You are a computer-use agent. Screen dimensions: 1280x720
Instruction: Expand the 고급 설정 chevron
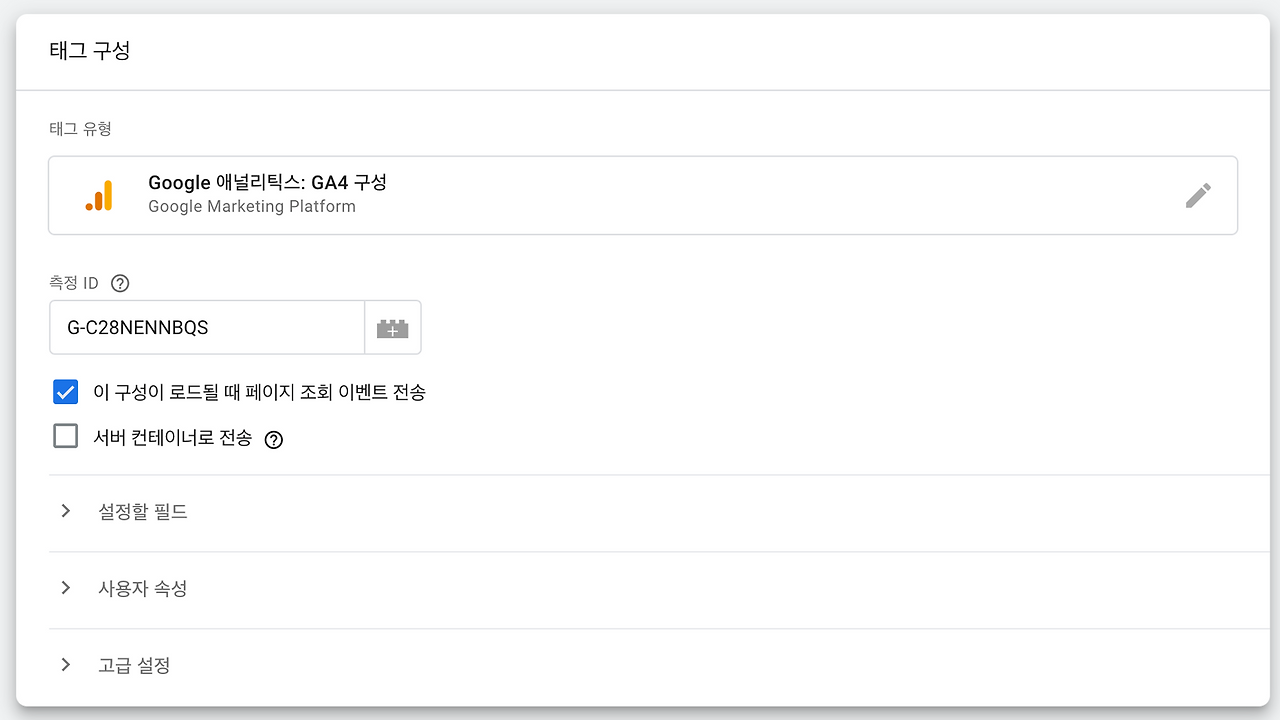click(66, 665)
